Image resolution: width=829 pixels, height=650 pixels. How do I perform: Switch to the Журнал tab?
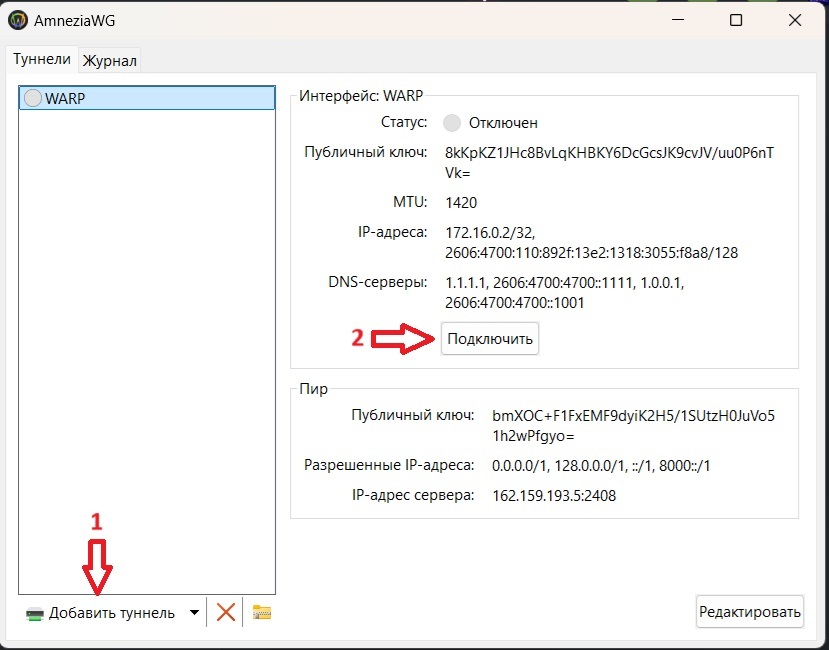(110, 60)
